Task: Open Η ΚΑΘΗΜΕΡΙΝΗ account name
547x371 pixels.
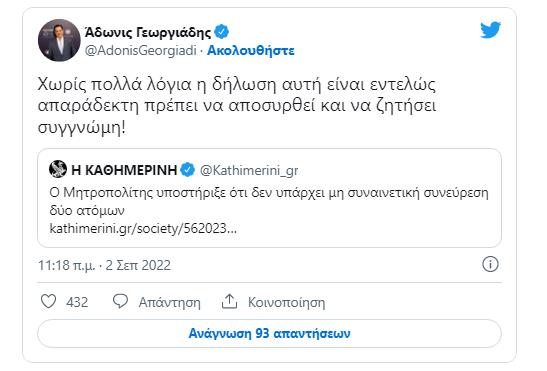Action: [124, 170]
